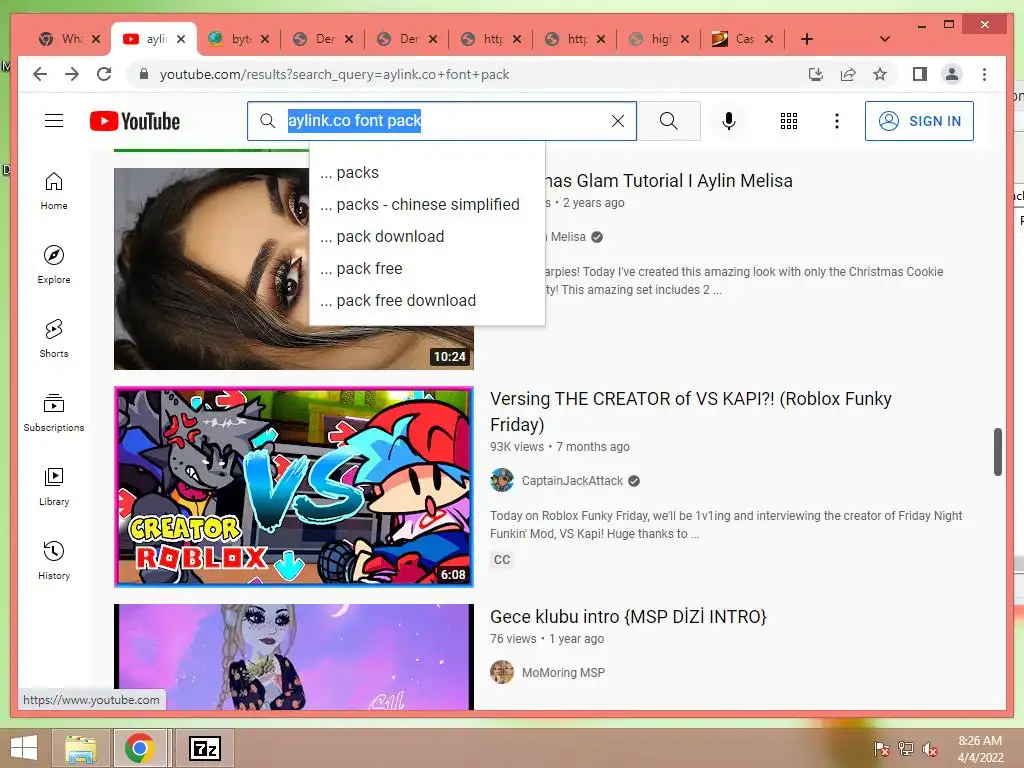The width and height of the screenshot is (1024, 768).
Task: Visit CaptainJackAttack channel
Action: (572, 481)
